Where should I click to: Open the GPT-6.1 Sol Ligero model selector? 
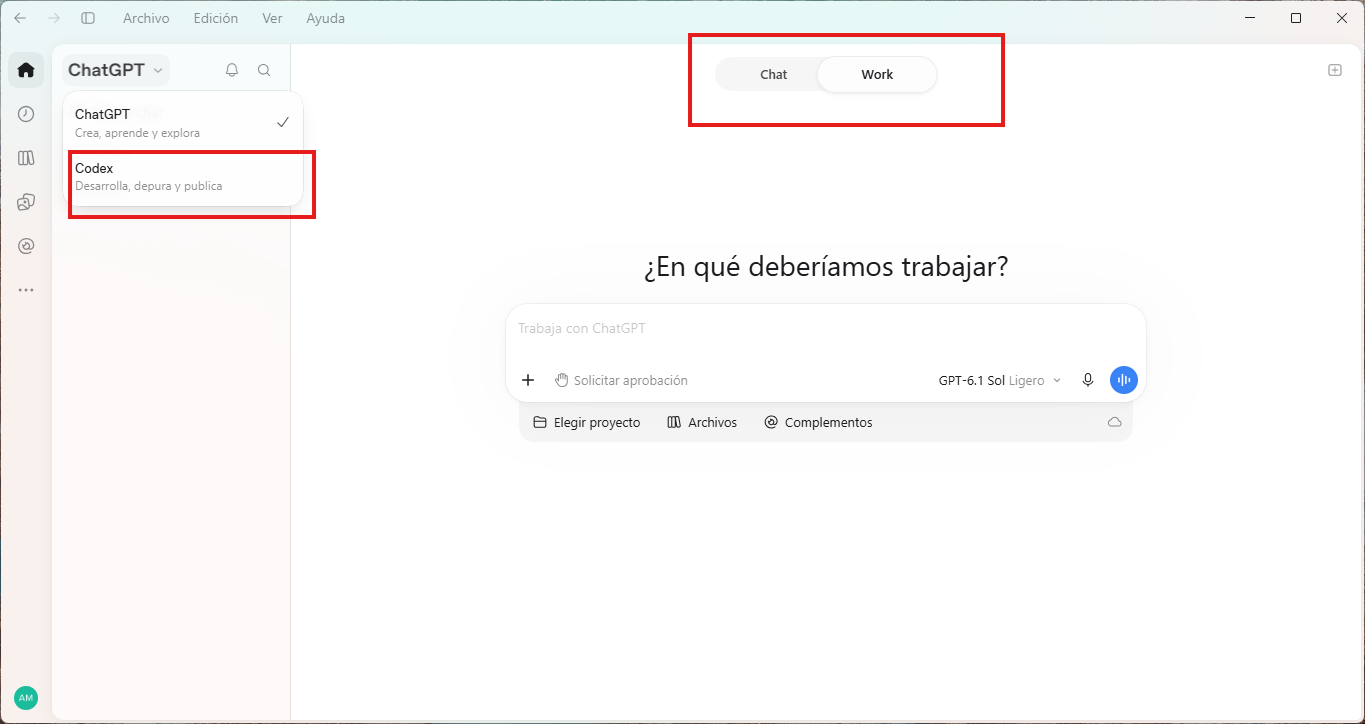[1000, 381]
